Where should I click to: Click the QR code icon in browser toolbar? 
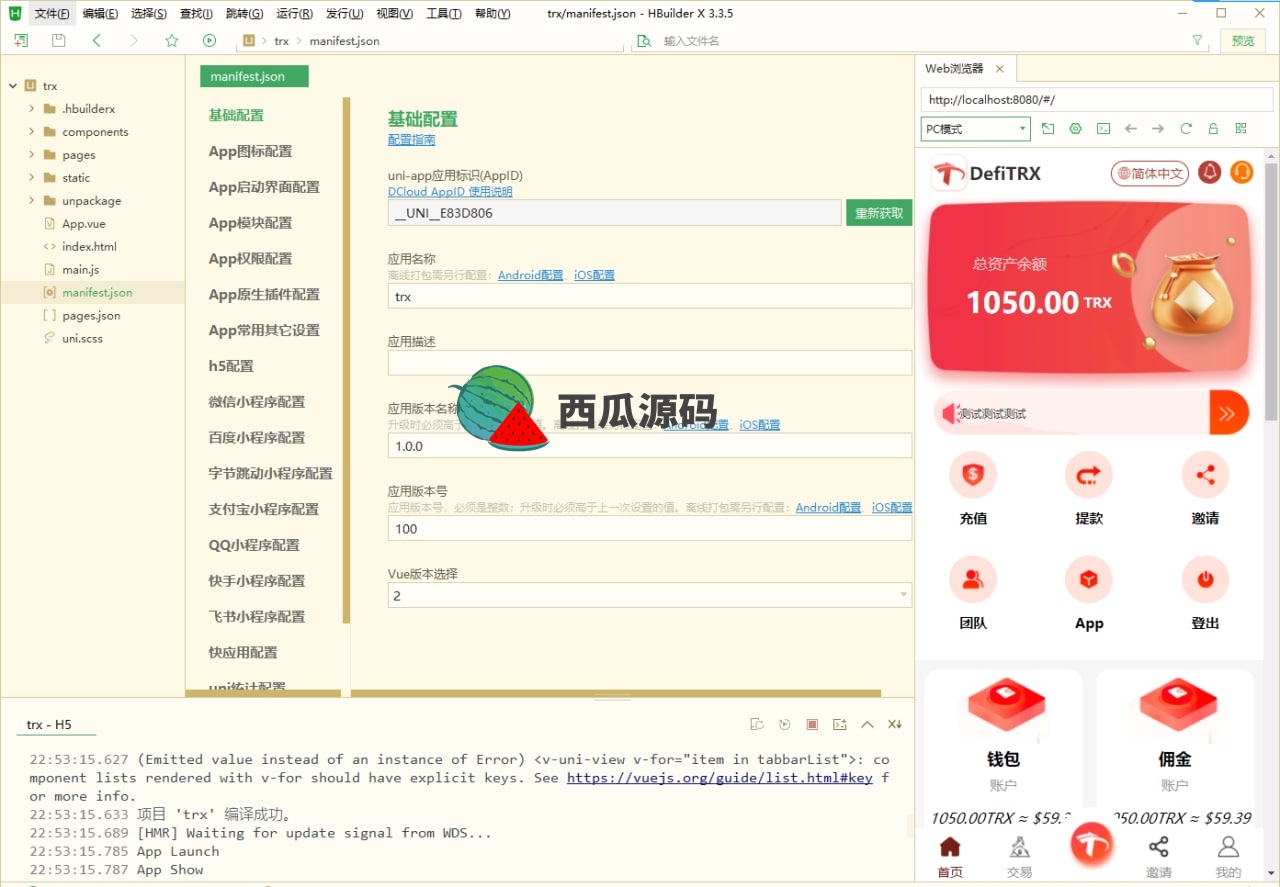[1241, 129]
